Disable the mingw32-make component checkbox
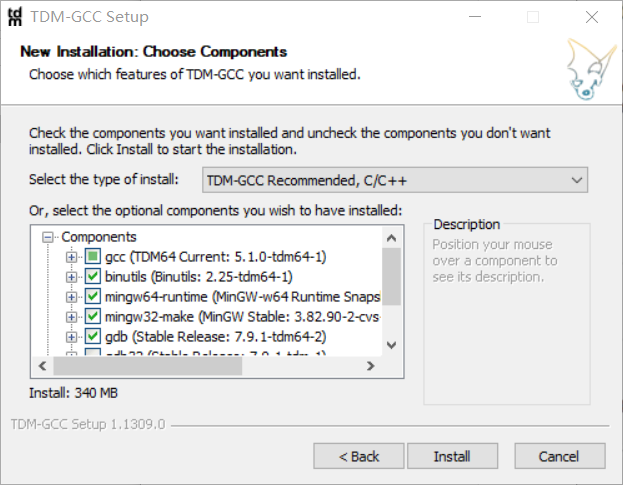This screenshot has height=485, width=623. tap(93, 317)
